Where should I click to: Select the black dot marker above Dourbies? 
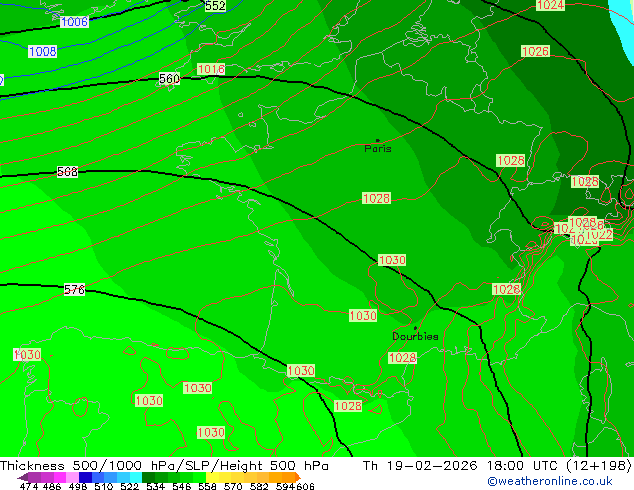tap(415, 328)
